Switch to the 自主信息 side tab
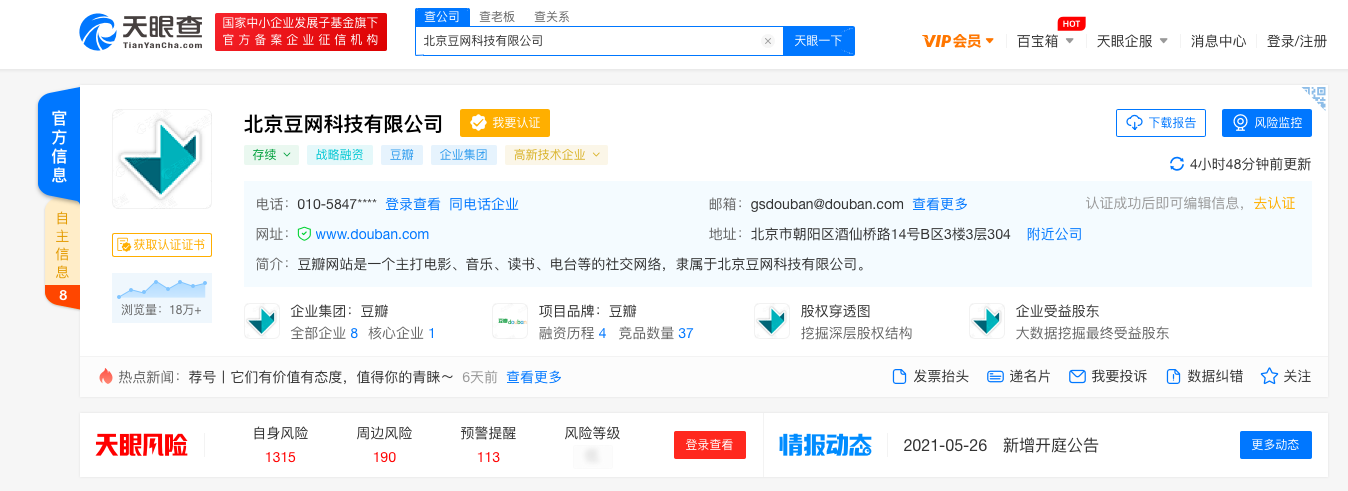This screenshot has width=1348, height=491. coord(62,245)
